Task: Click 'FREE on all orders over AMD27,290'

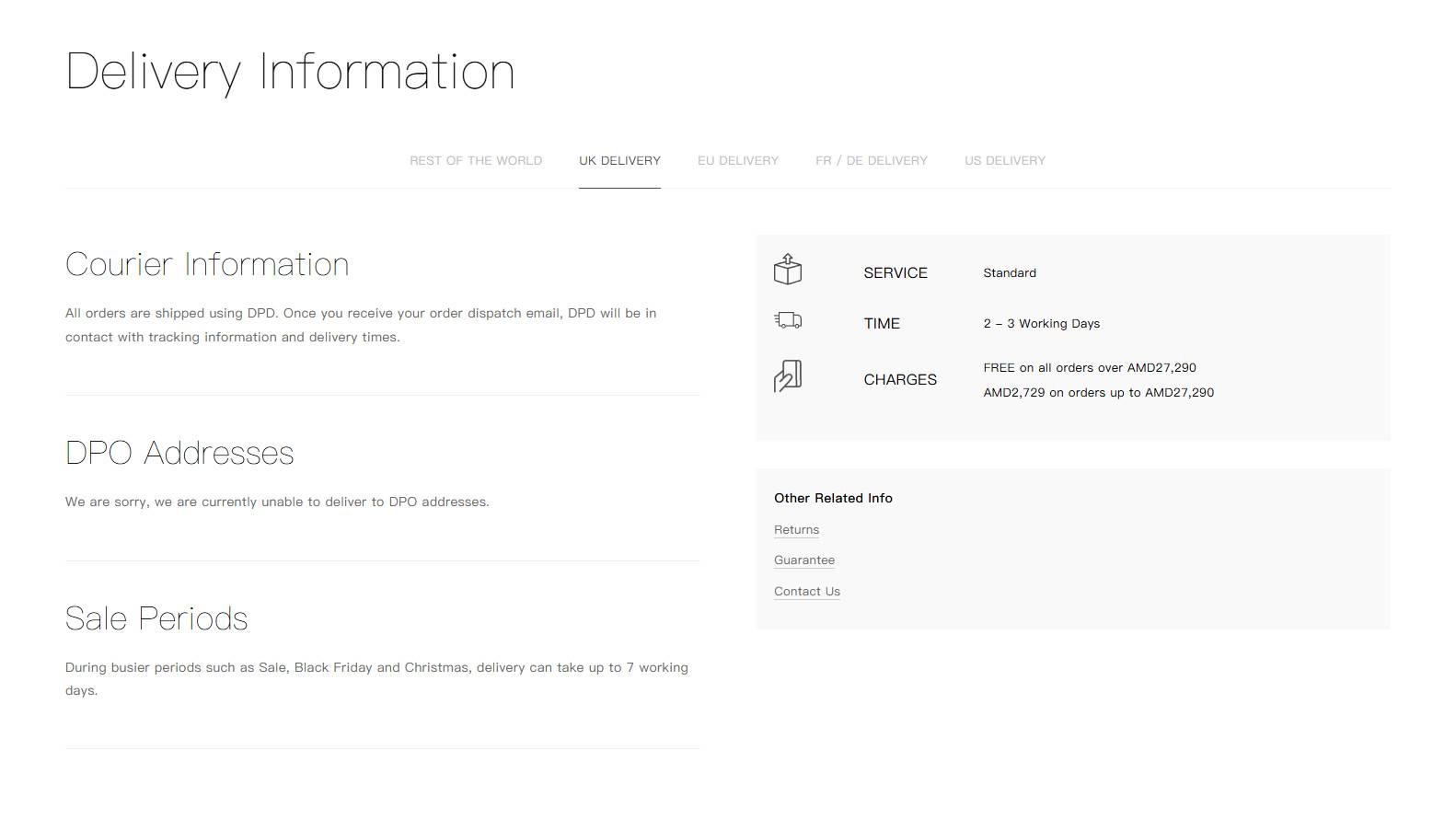Action: point(1090,367)
